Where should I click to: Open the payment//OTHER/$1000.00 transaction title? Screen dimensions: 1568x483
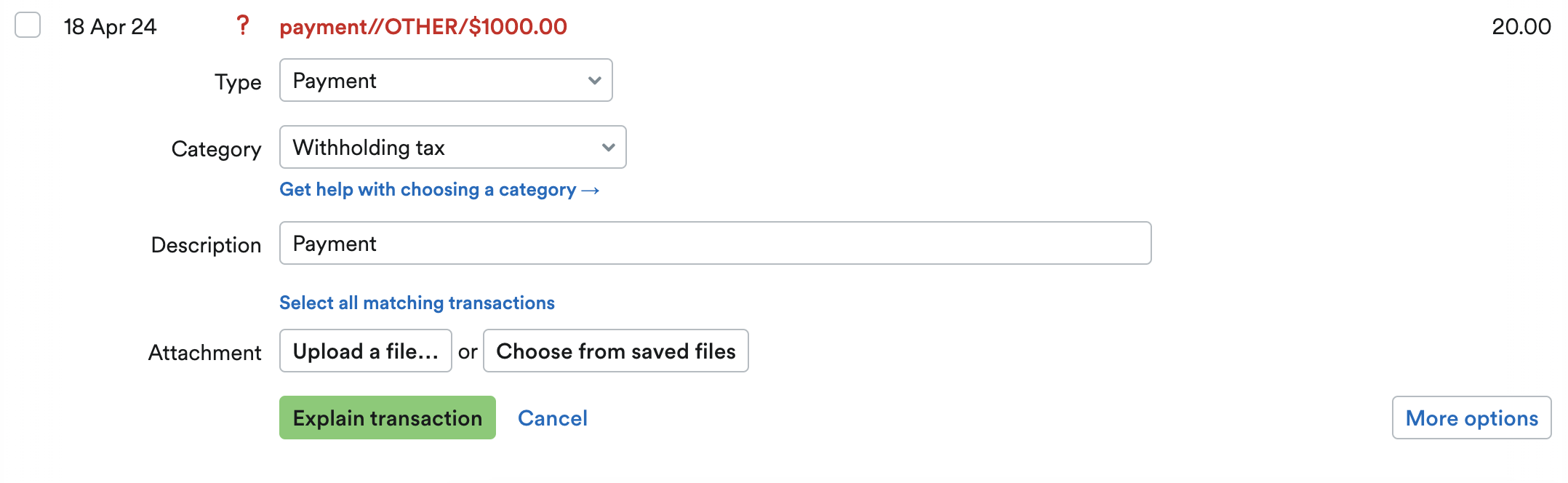coord(423,27)
